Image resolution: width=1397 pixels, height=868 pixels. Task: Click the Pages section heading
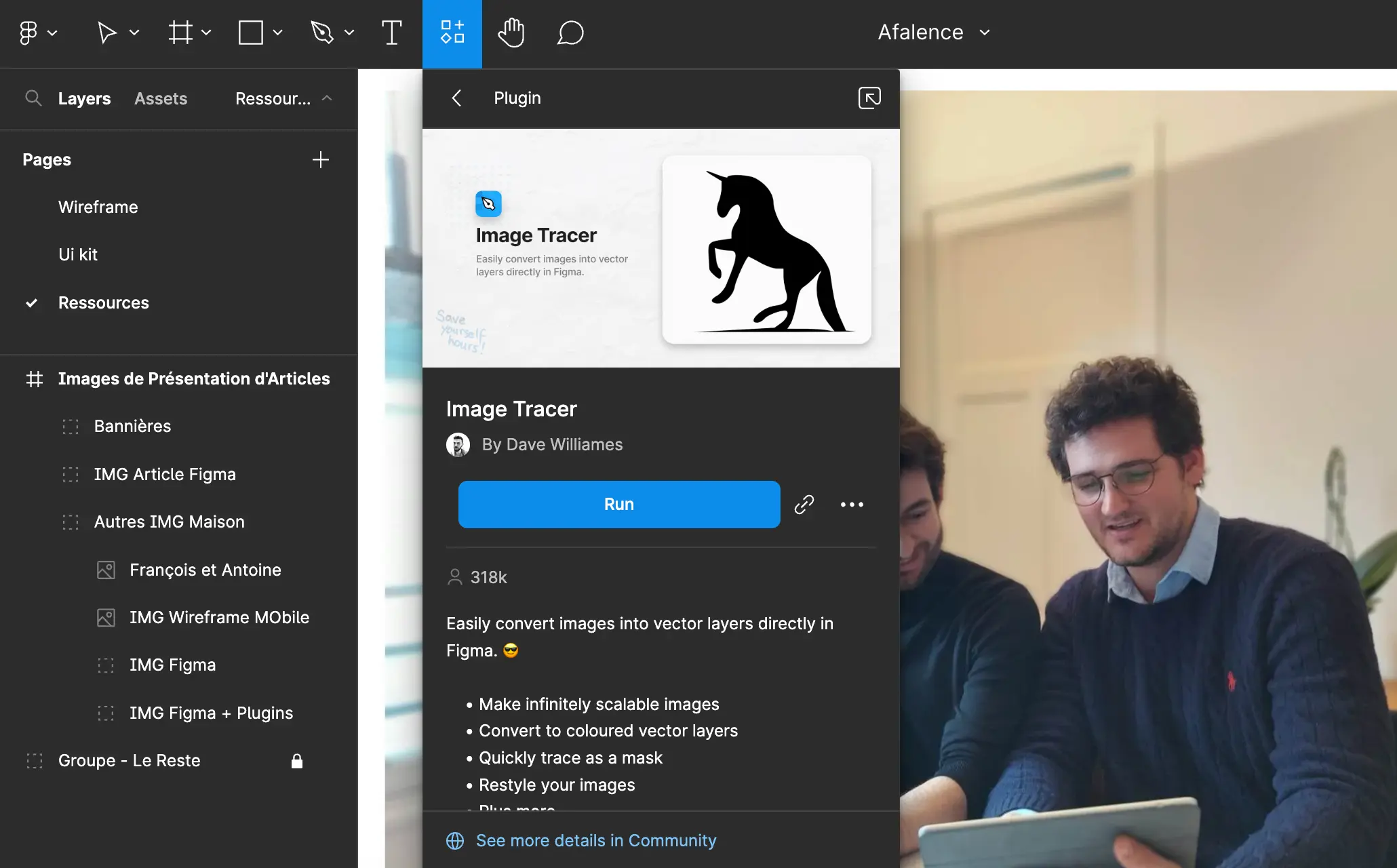pos(47,159)
